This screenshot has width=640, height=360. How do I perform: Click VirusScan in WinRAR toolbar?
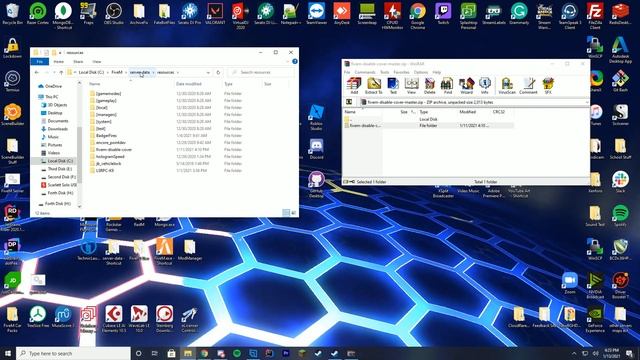click(x=507, y=86)
